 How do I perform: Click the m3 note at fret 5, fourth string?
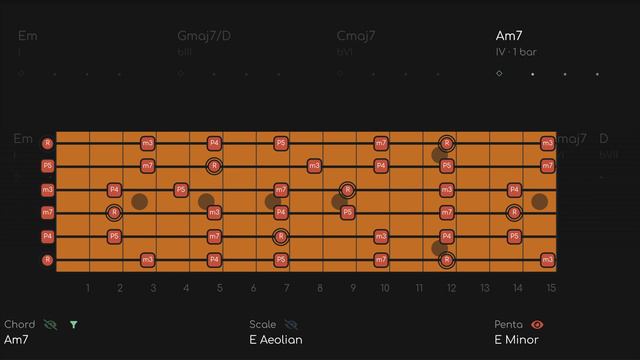pyautogui.click(x=214, y=213)
